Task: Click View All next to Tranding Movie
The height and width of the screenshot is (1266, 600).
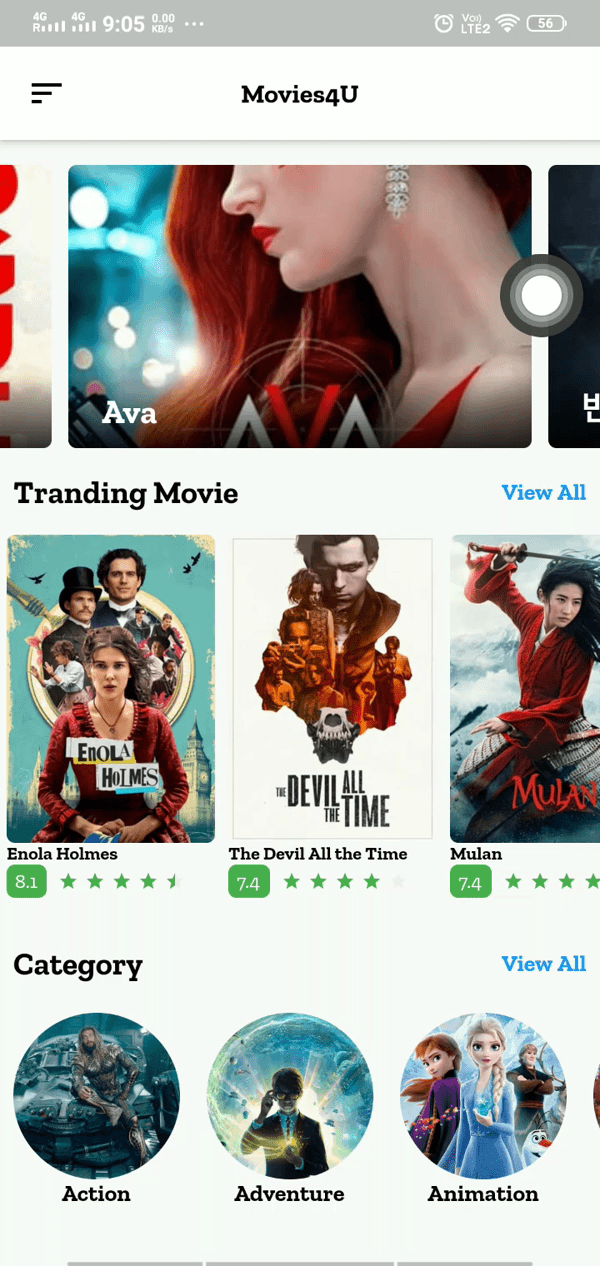Action: [543, 493]
